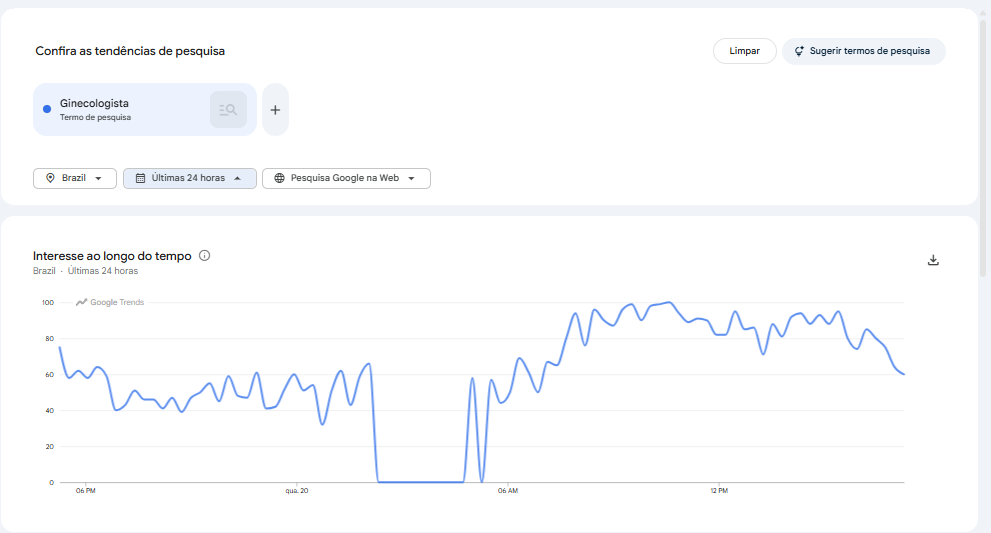Click the sparkle icon in Sugerir termos
Image resolution: width=991 pixels, height=533 pixels.
click(799, 51)
